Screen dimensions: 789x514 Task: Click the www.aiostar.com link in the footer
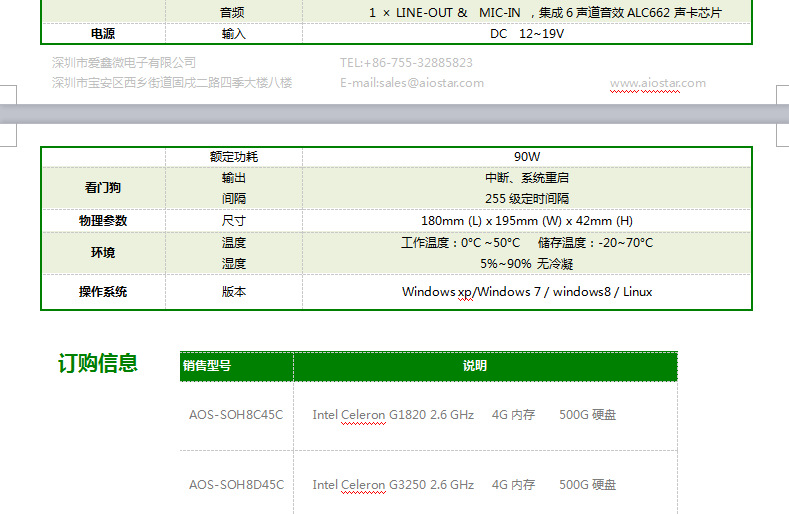tap(658, 83)
